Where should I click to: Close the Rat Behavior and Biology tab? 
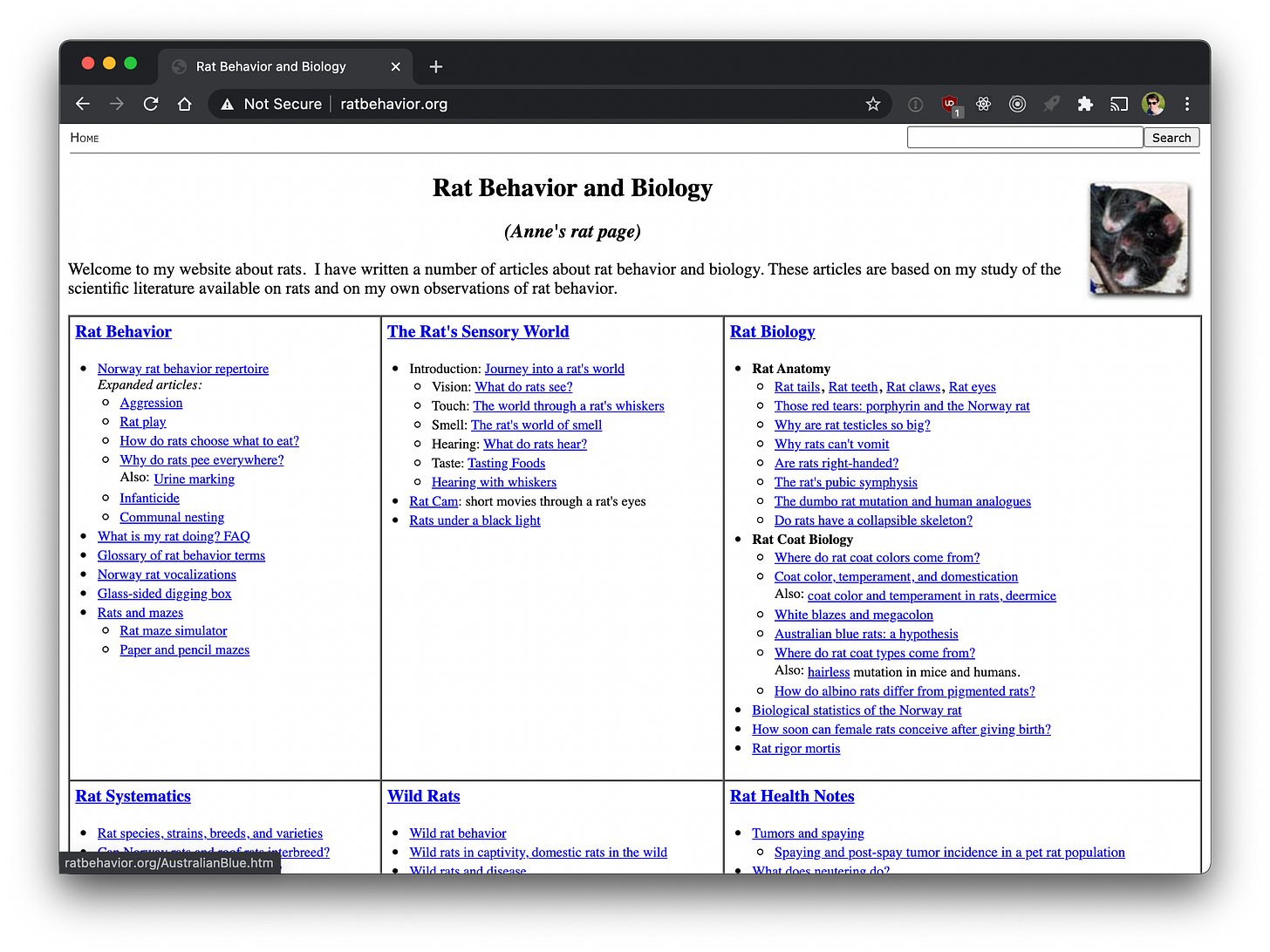click(395, 66)
